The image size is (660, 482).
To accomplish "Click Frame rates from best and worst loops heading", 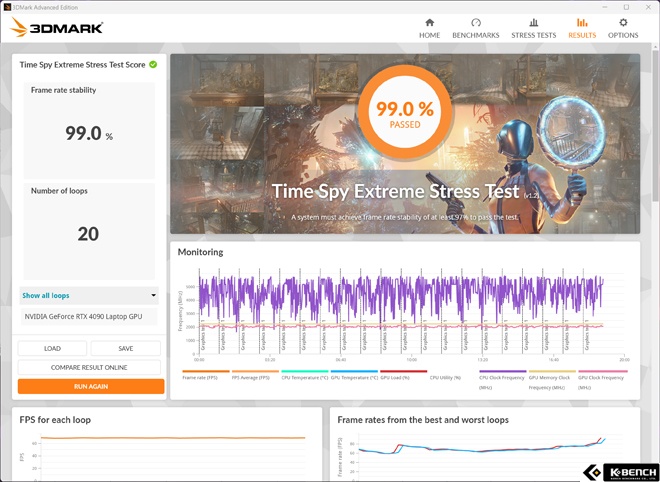I will click(423, 420).
